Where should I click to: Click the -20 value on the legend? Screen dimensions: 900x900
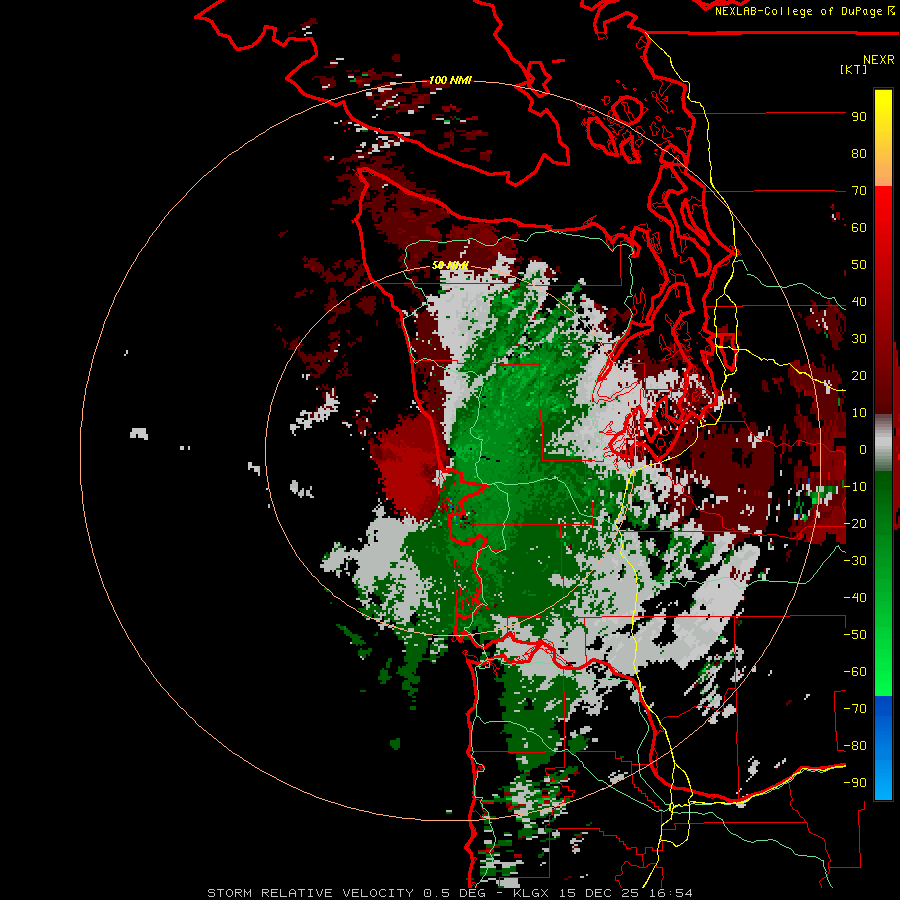tap(855, 524)
